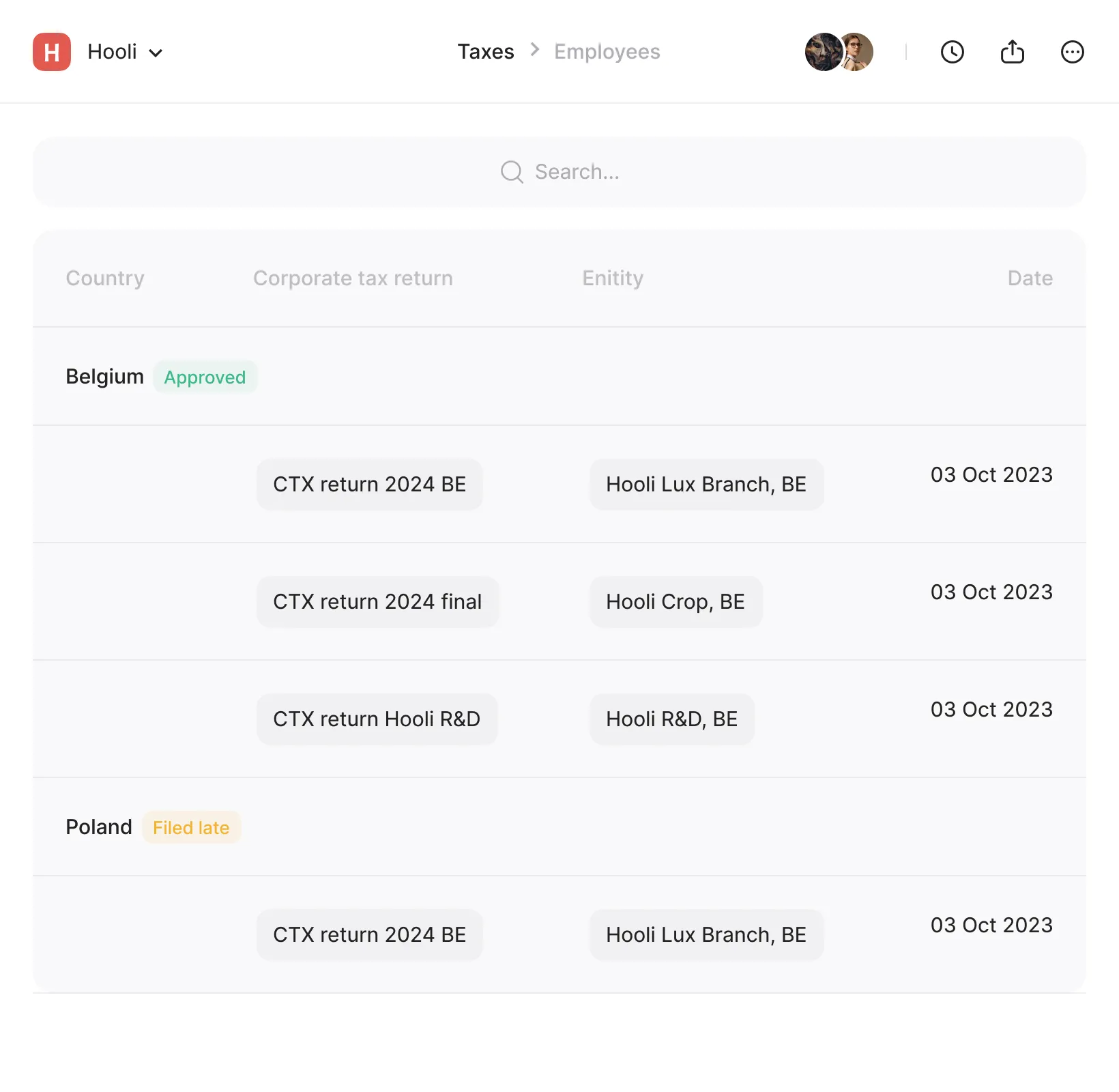Go to Taxes in the breadcrumb

click(485, 52)
